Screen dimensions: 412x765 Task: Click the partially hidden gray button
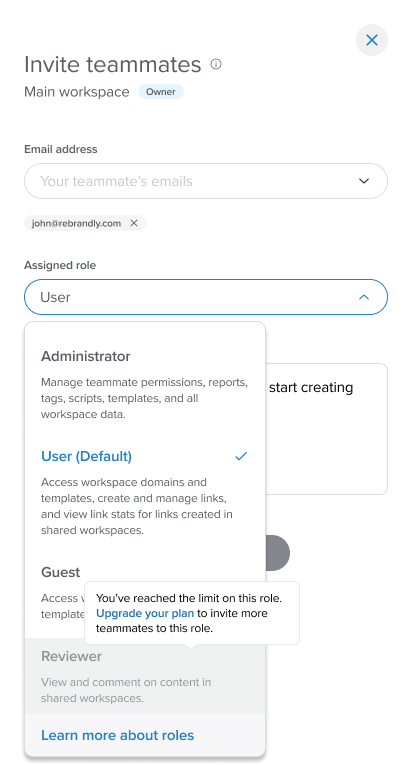[278, 553]
